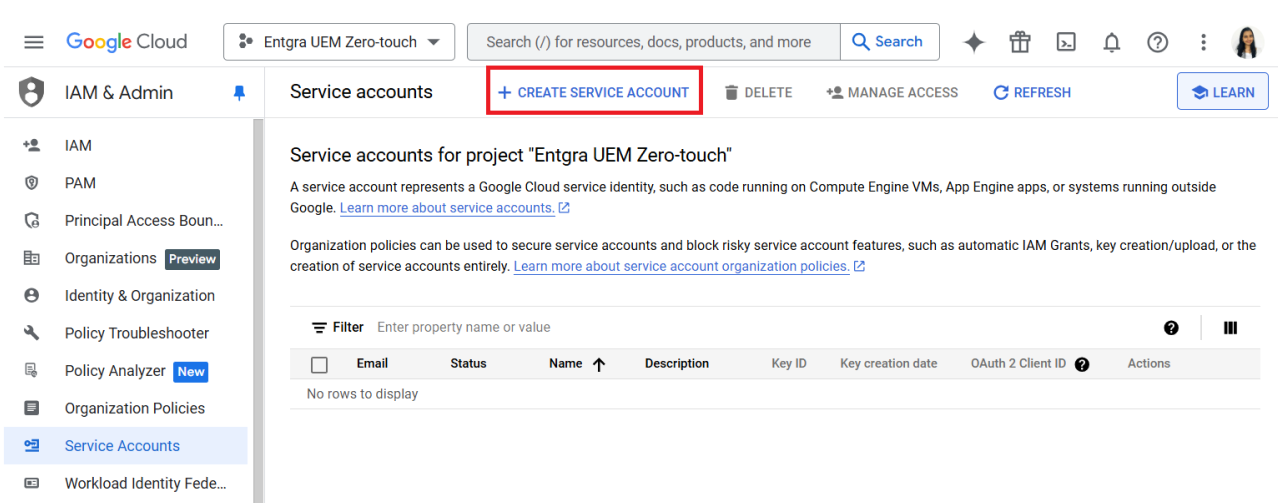Click the Organizations building sidebar icon
This screenshot has height=503, width=1278.
[31, 258]
